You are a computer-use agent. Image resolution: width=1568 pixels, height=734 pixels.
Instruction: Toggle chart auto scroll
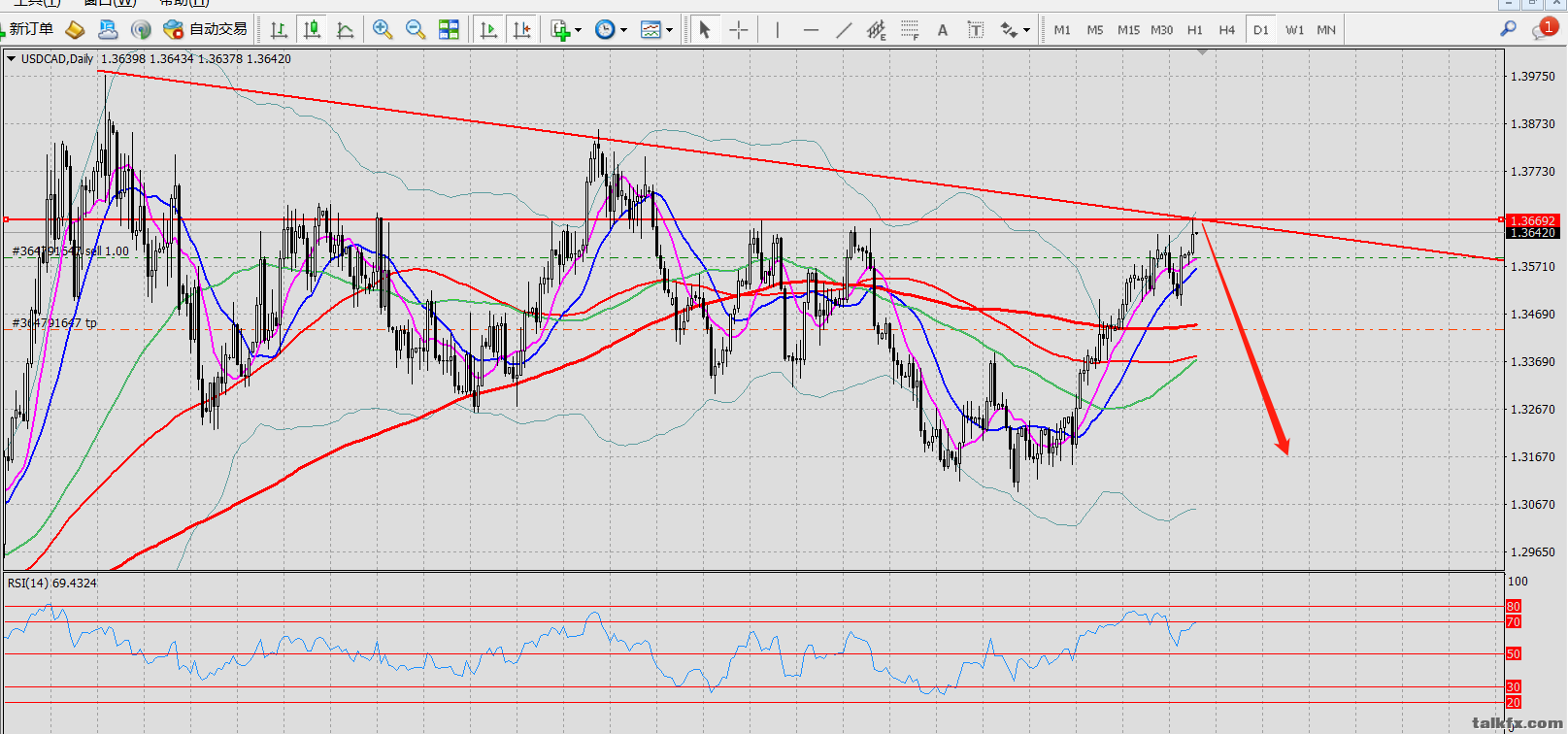pyautogui.click(x=488, y=29)
